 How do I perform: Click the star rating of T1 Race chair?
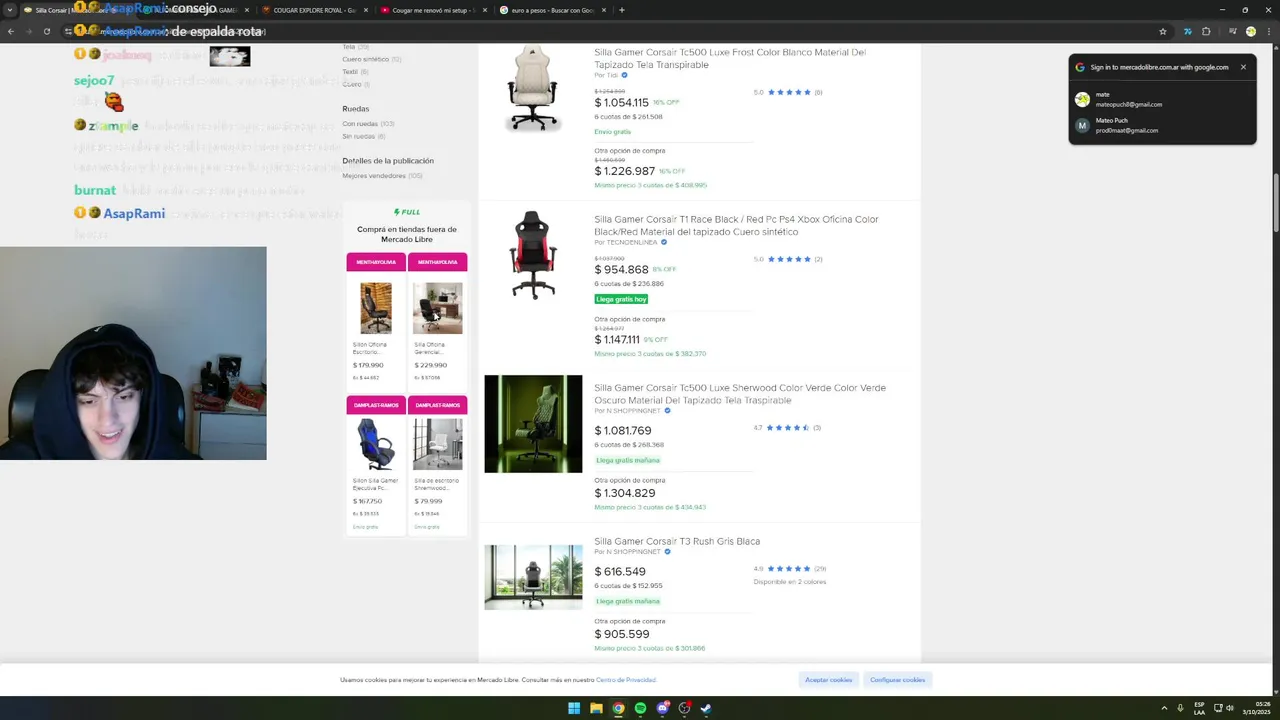point(789,259)
